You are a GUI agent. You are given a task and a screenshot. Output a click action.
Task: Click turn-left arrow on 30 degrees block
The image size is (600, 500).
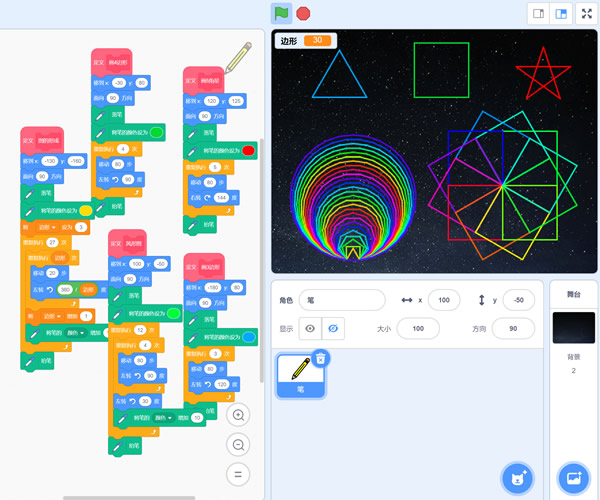click(132, 401)
